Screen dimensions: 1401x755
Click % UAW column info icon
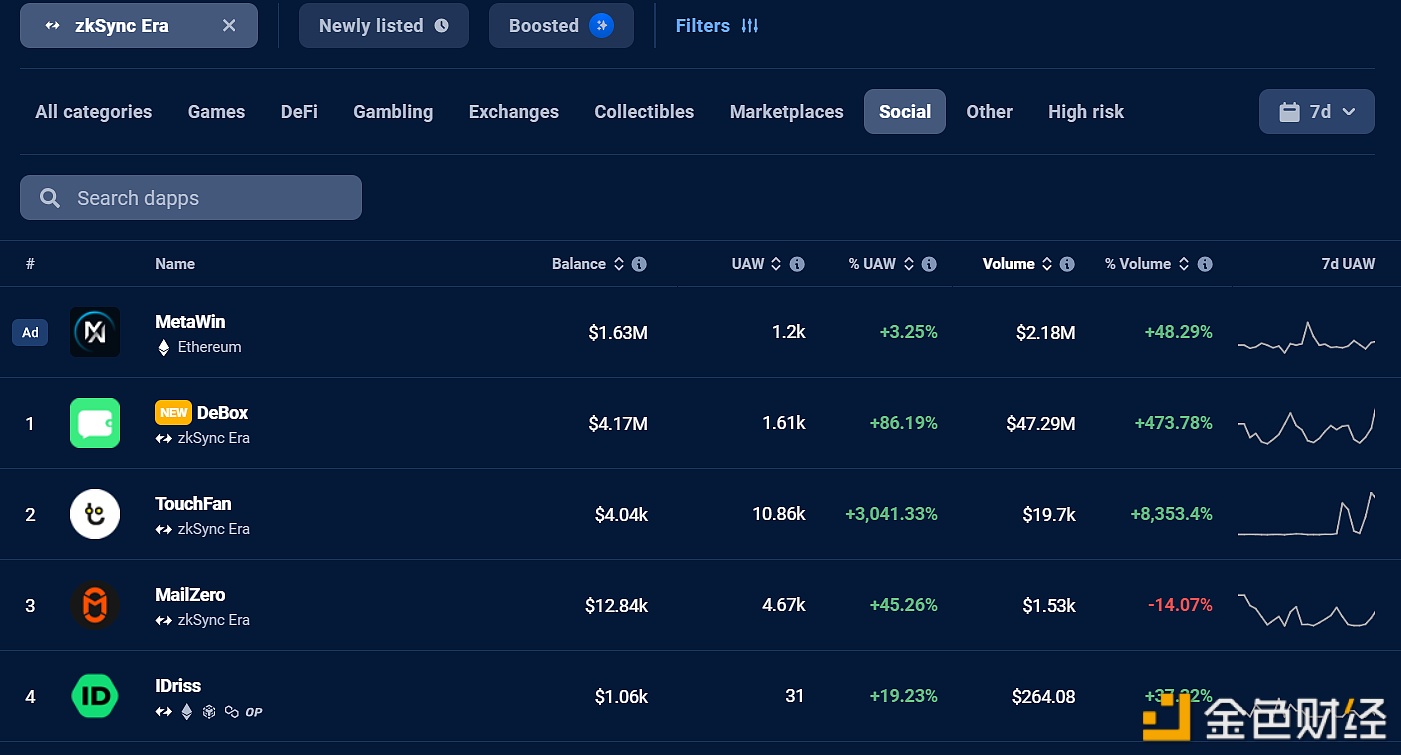point(929,264)
